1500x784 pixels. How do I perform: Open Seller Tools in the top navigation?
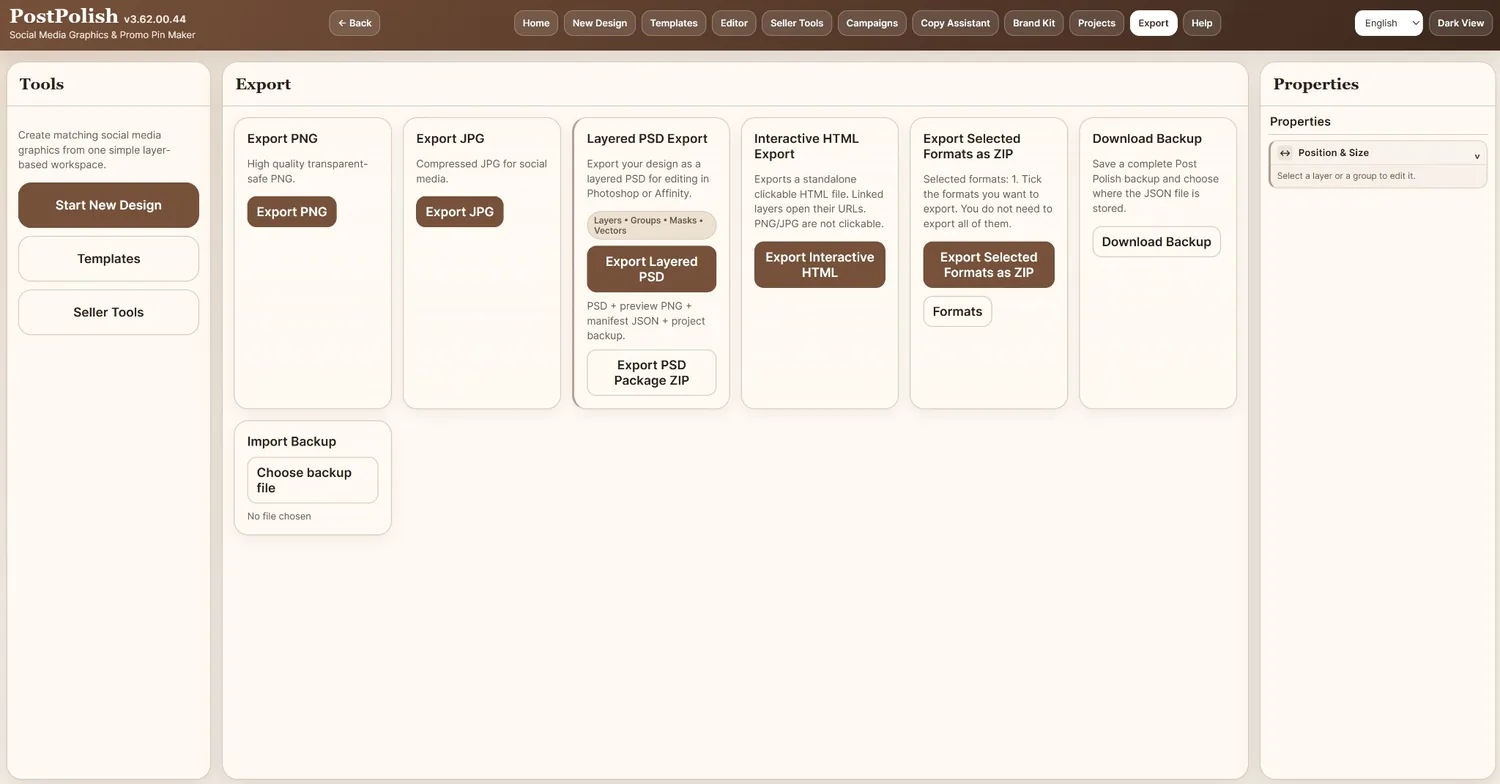coord(797,23)
